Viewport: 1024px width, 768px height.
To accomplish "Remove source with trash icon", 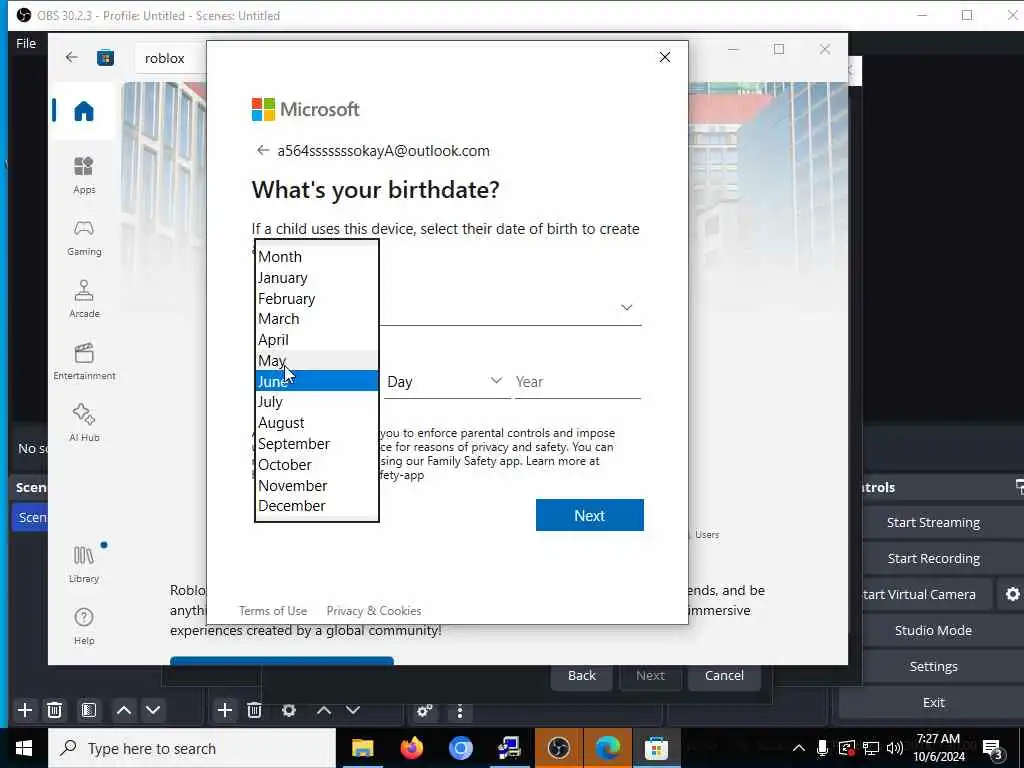I will click(x=255, y=710).
